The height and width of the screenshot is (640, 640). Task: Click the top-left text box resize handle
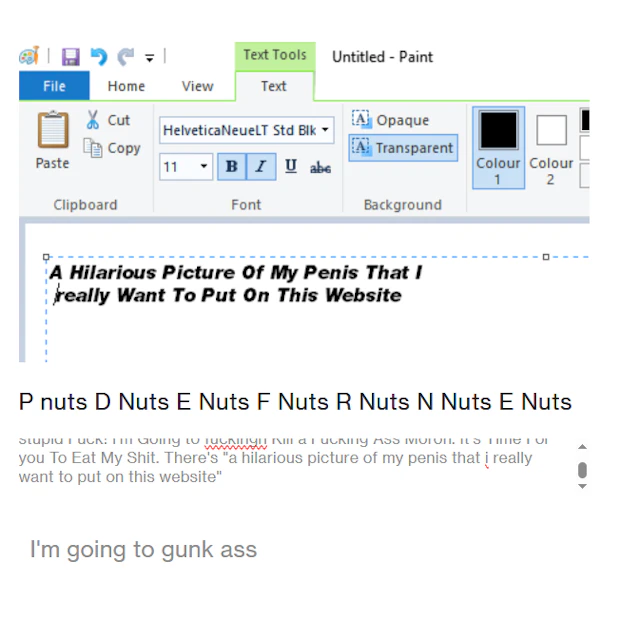(x=46, y=257)
